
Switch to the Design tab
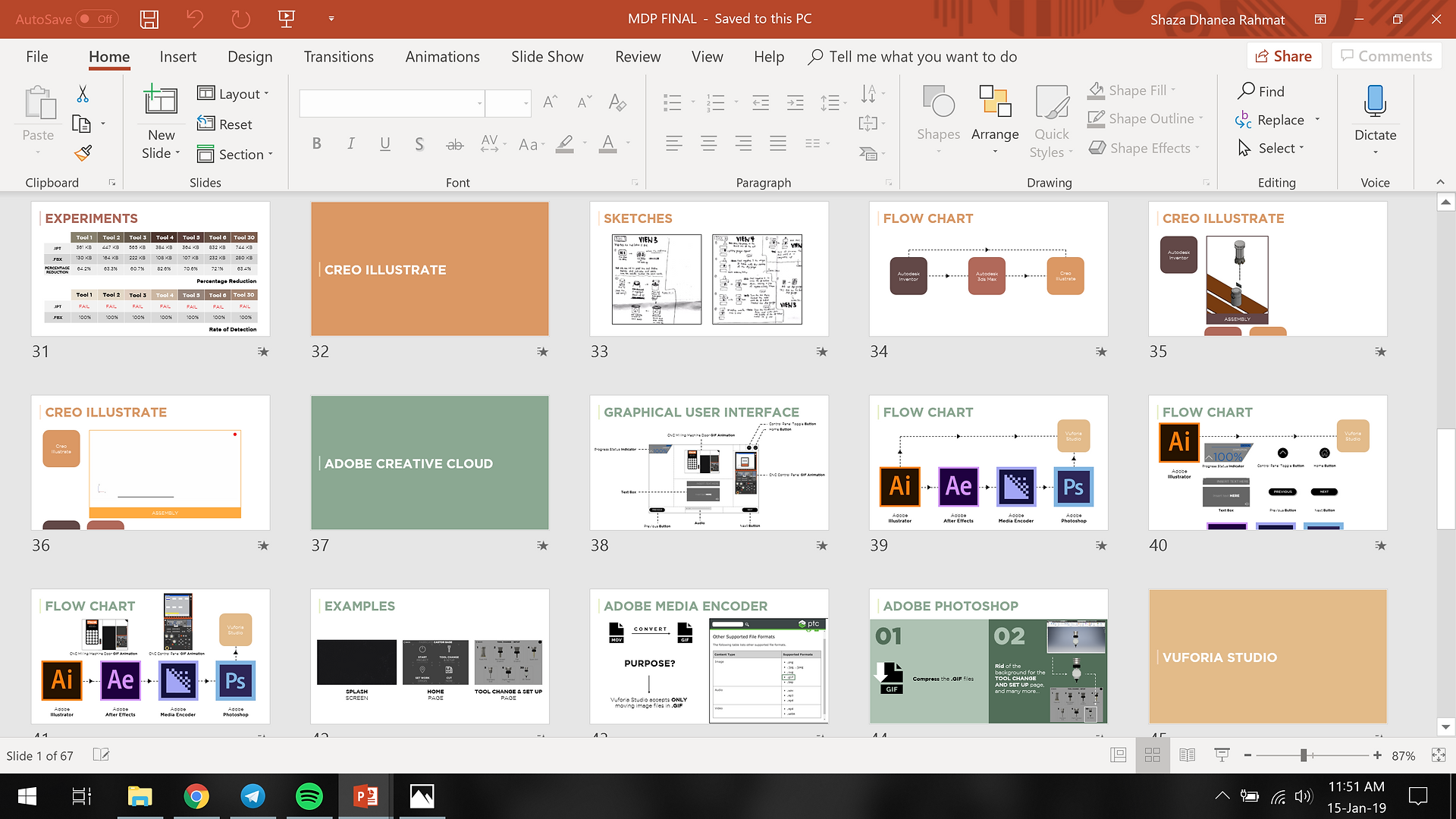click(250, 57)
